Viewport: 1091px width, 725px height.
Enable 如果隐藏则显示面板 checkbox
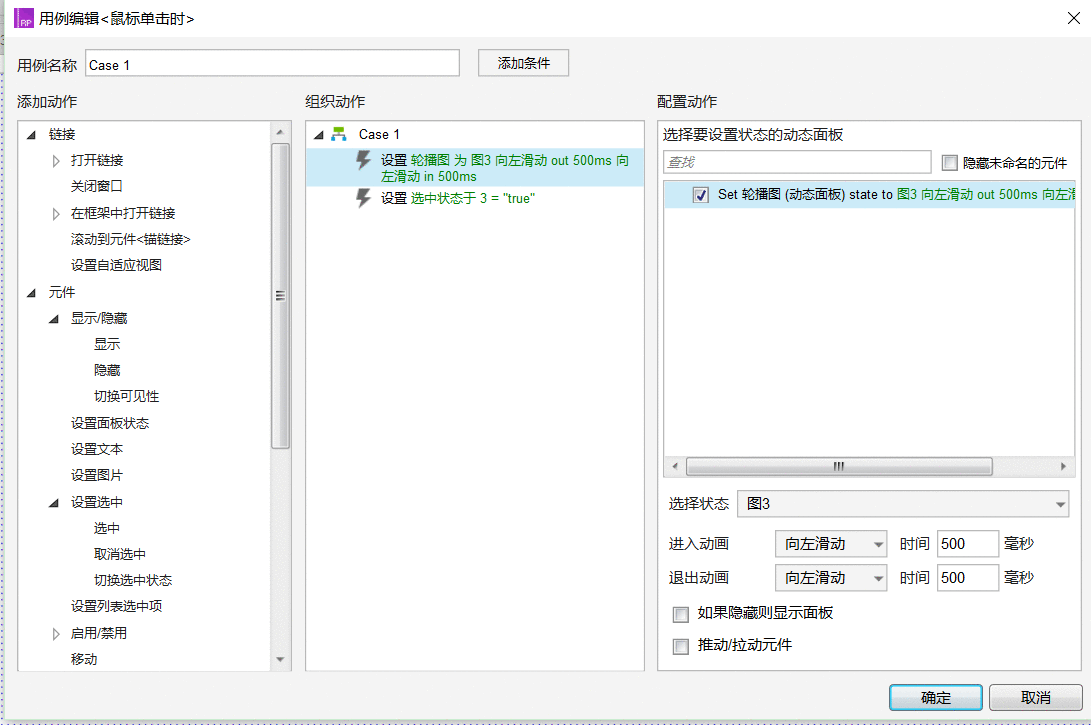(x=680, y=614)
